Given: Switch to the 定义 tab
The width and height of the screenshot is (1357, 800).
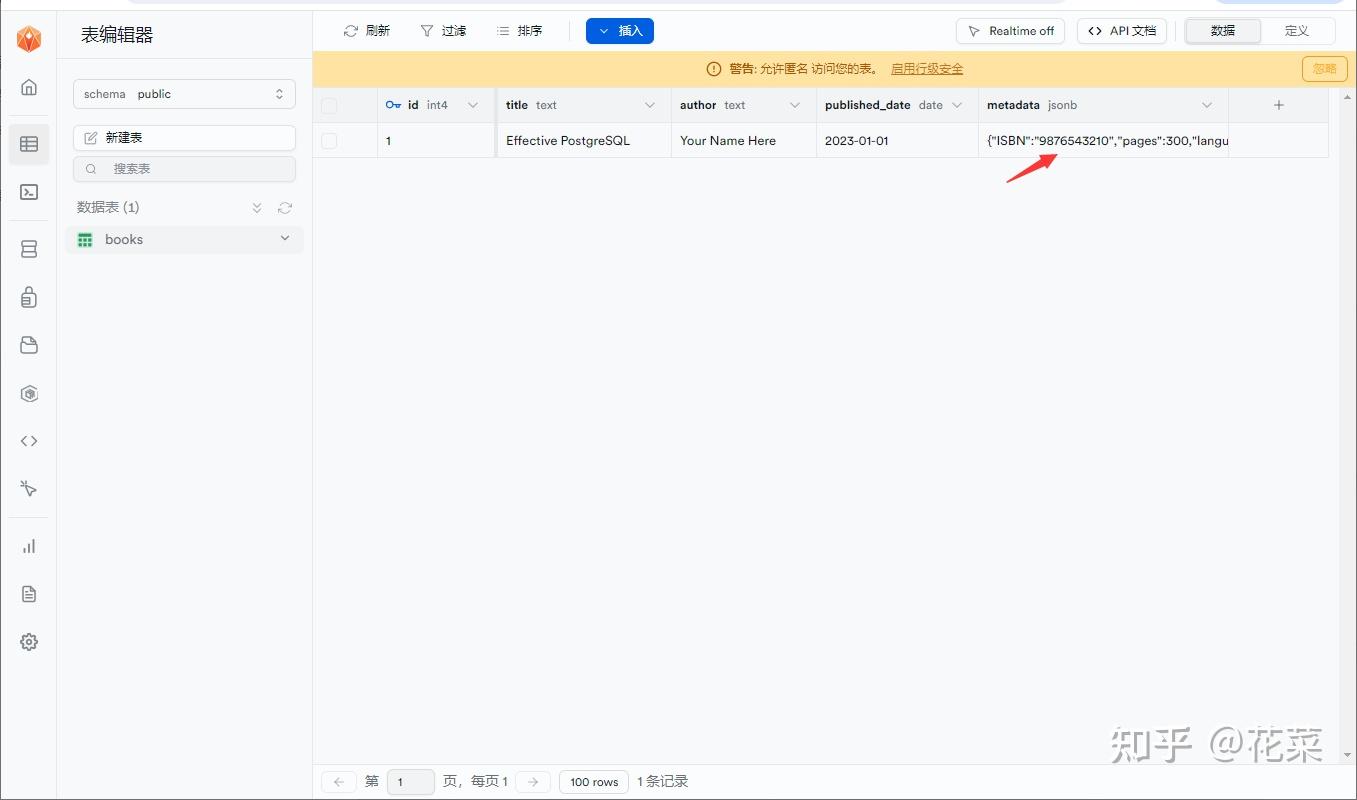Looking at the screenshot, I should point(1297,31).
